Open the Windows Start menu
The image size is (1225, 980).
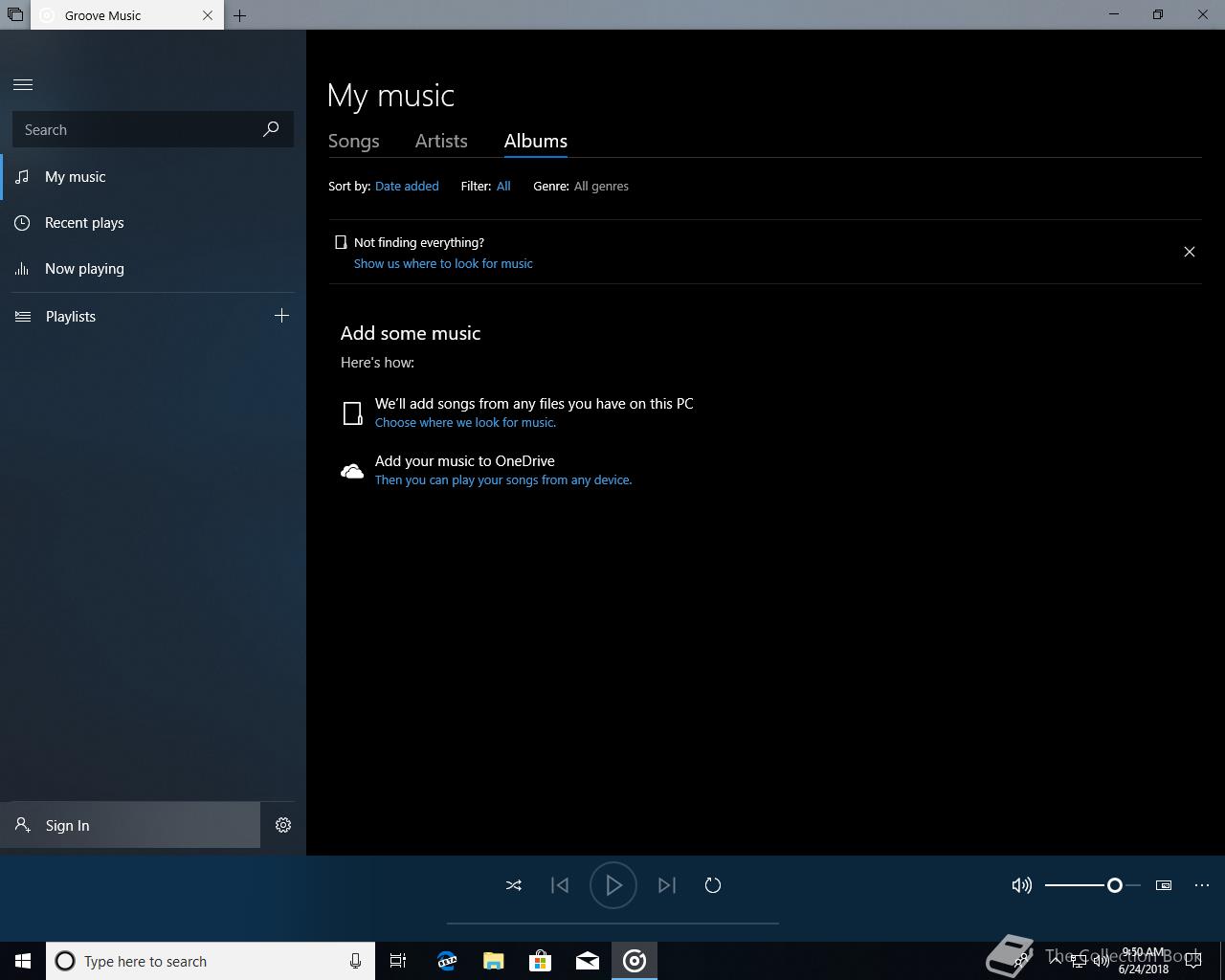pos(23,961)
